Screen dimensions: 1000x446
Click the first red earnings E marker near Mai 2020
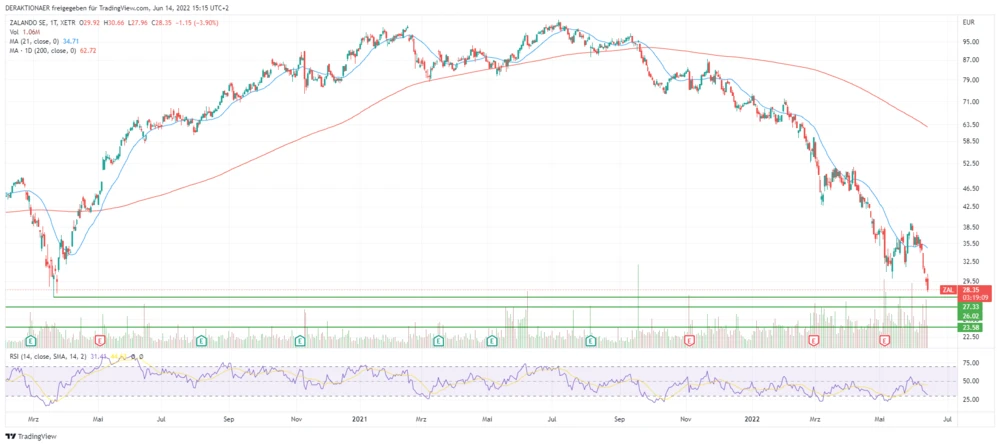pyautogui.click(x=99, y=341)
